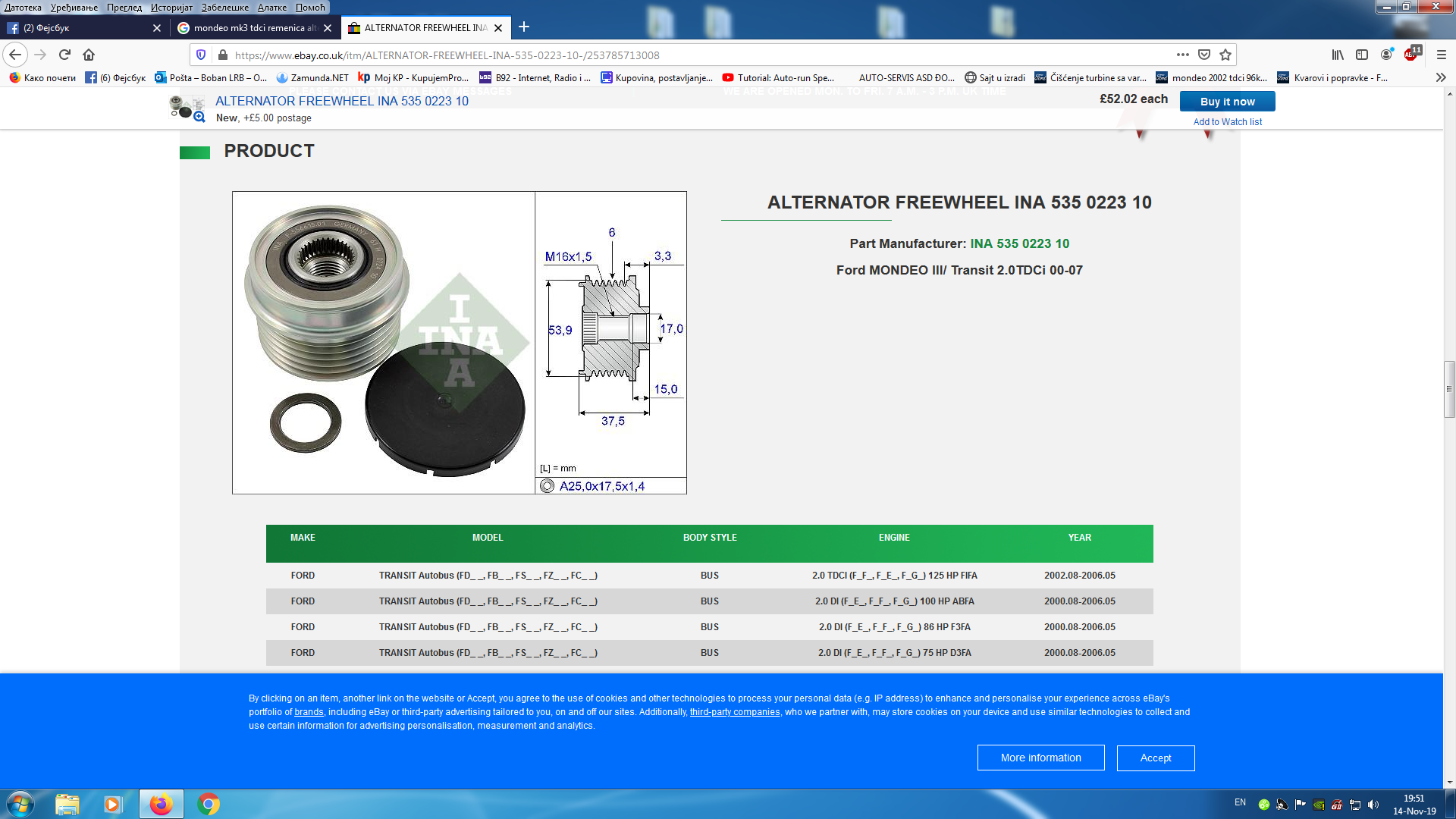Show more bookmarks chevron

[x=1441, y=77]
